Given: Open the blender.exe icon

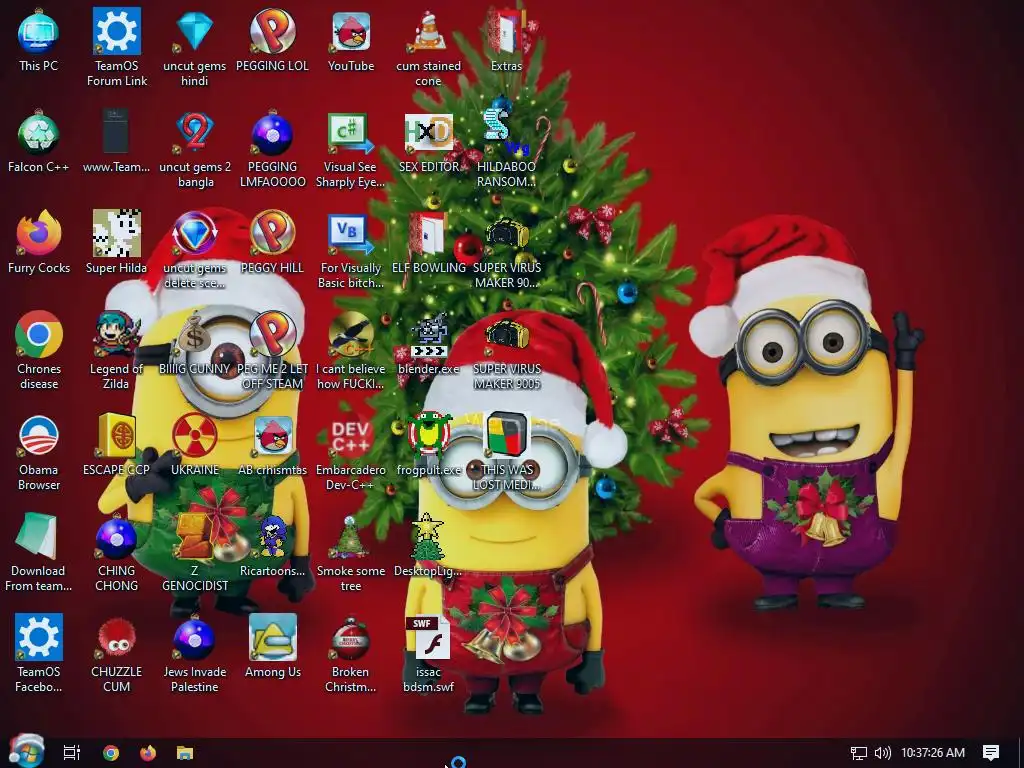Looking at the screenshot, I should (428, 344).
